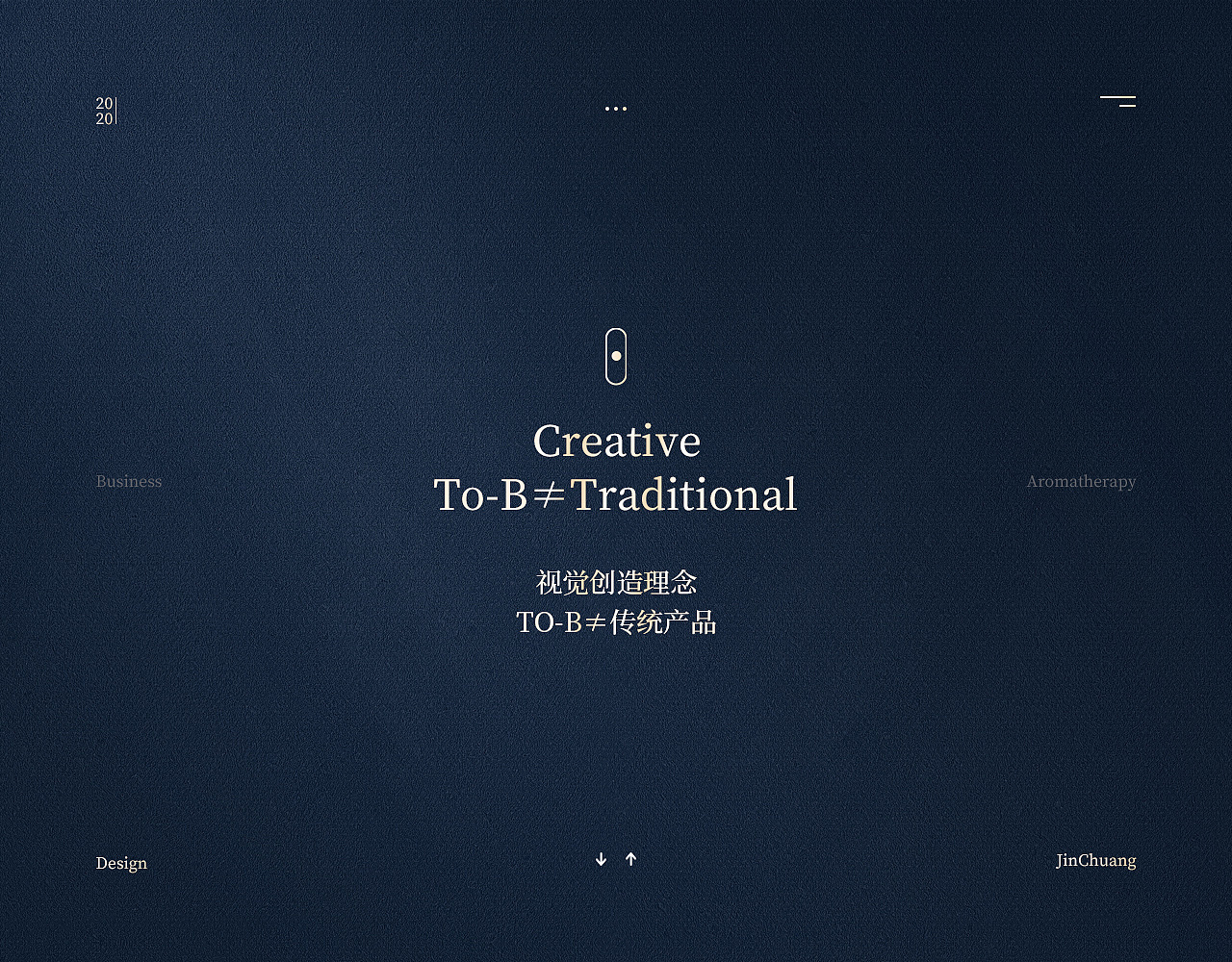The image size is (1232, 962).
Task: Click the 2020 year logo
Action: click(106, 111)
